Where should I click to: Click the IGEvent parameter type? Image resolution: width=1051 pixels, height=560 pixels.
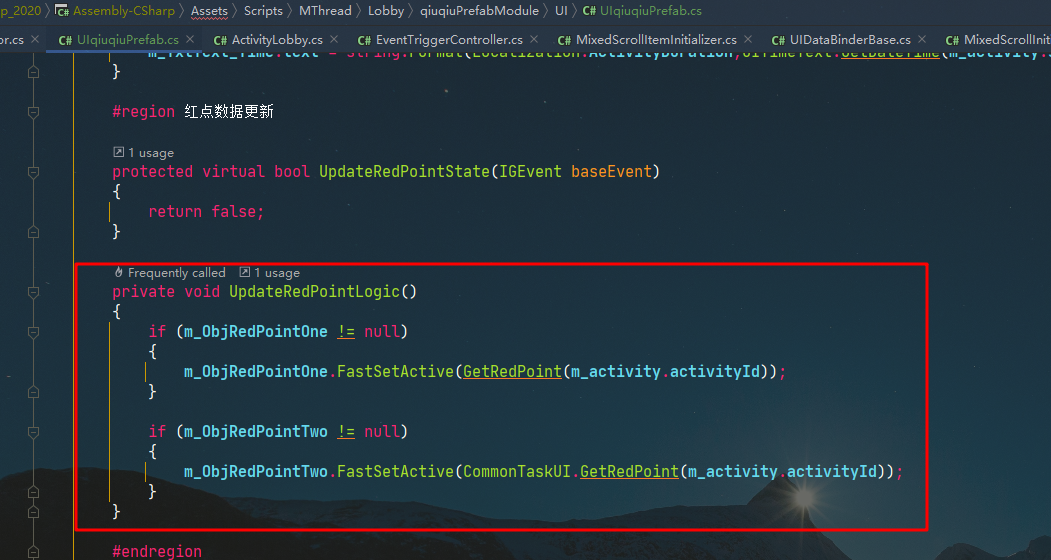pyautogui.click(x=530, y=172)
